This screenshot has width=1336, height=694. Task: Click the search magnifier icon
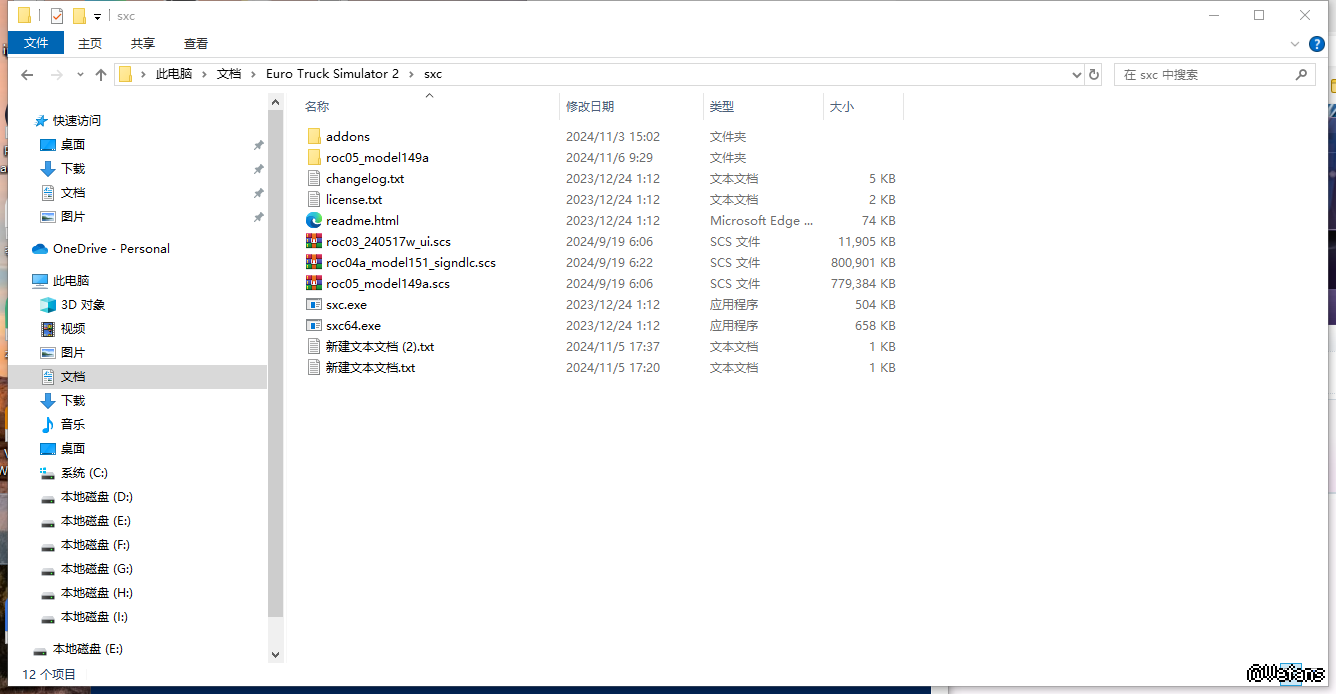tap(1301, 74)
